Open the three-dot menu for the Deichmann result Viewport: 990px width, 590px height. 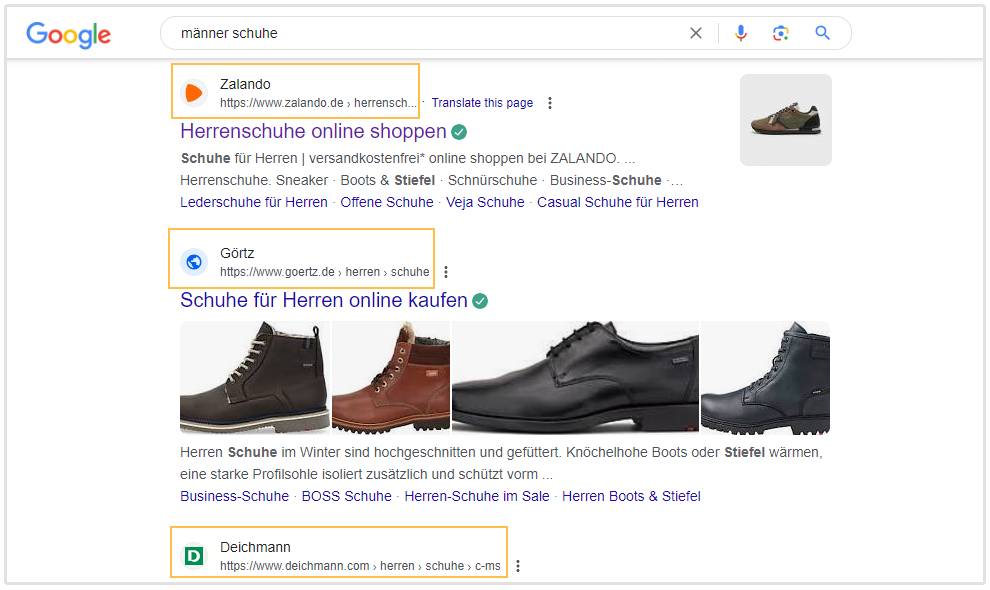point(518,565)
